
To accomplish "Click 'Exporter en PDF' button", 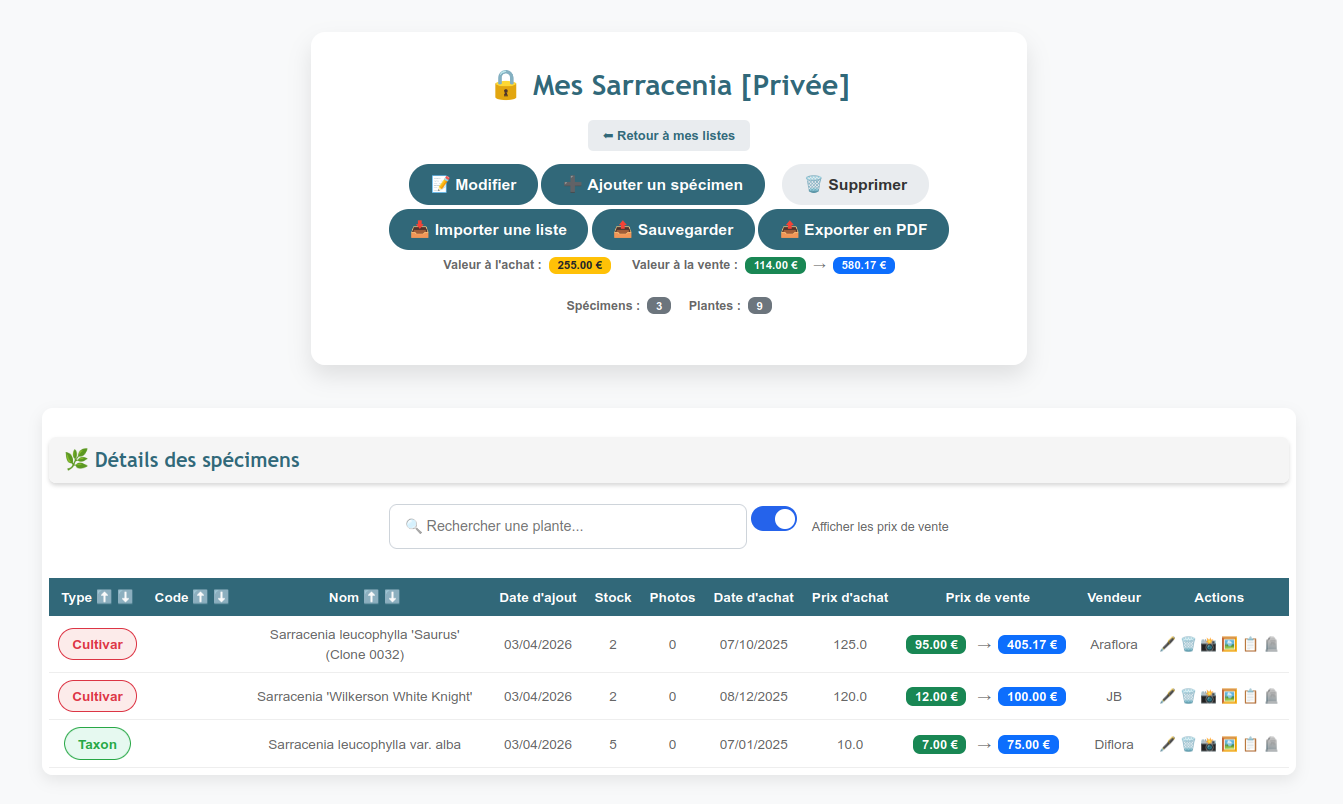I will (853, 230).
